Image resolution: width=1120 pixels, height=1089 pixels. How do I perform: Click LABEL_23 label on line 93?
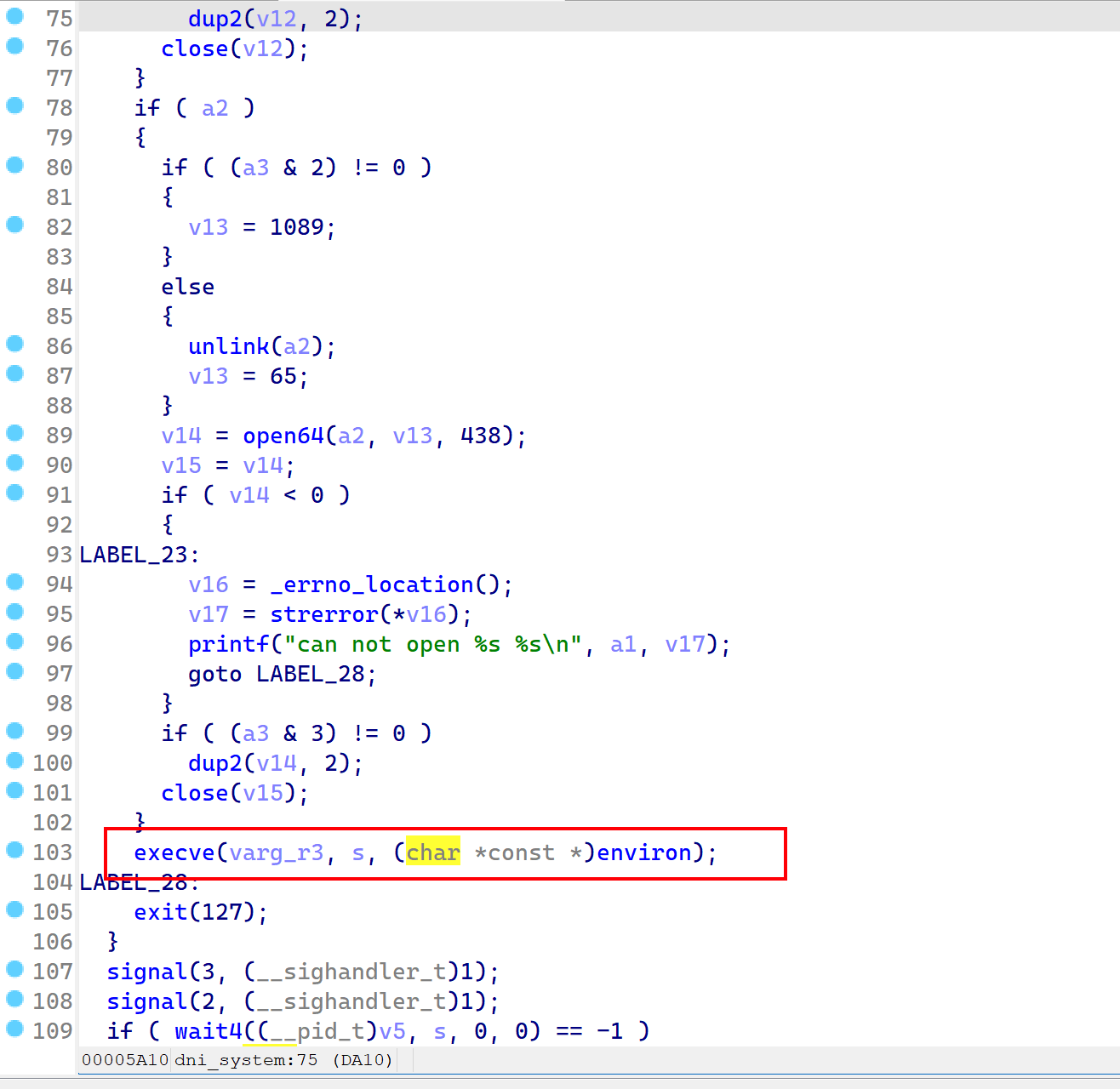134,555
